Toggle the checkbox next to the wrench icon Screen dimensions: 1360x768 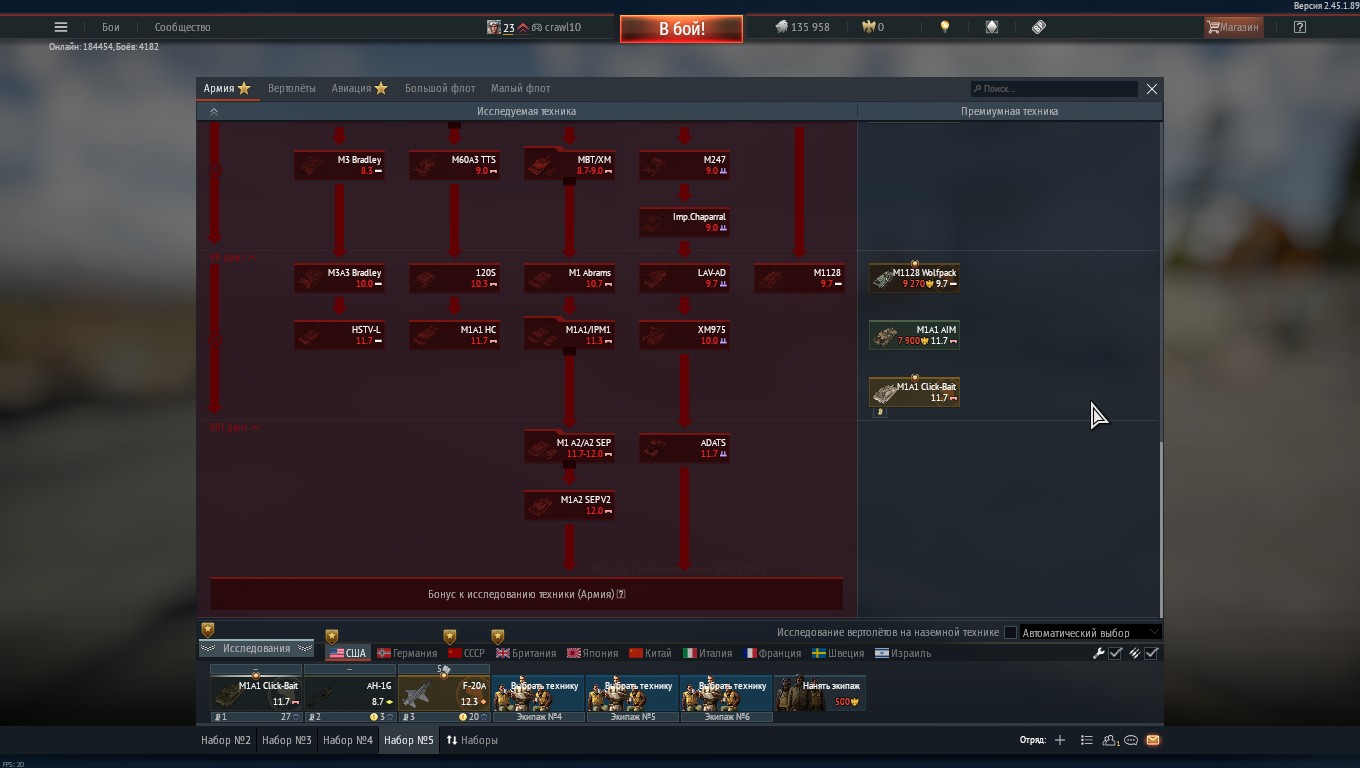[1116, 653]
